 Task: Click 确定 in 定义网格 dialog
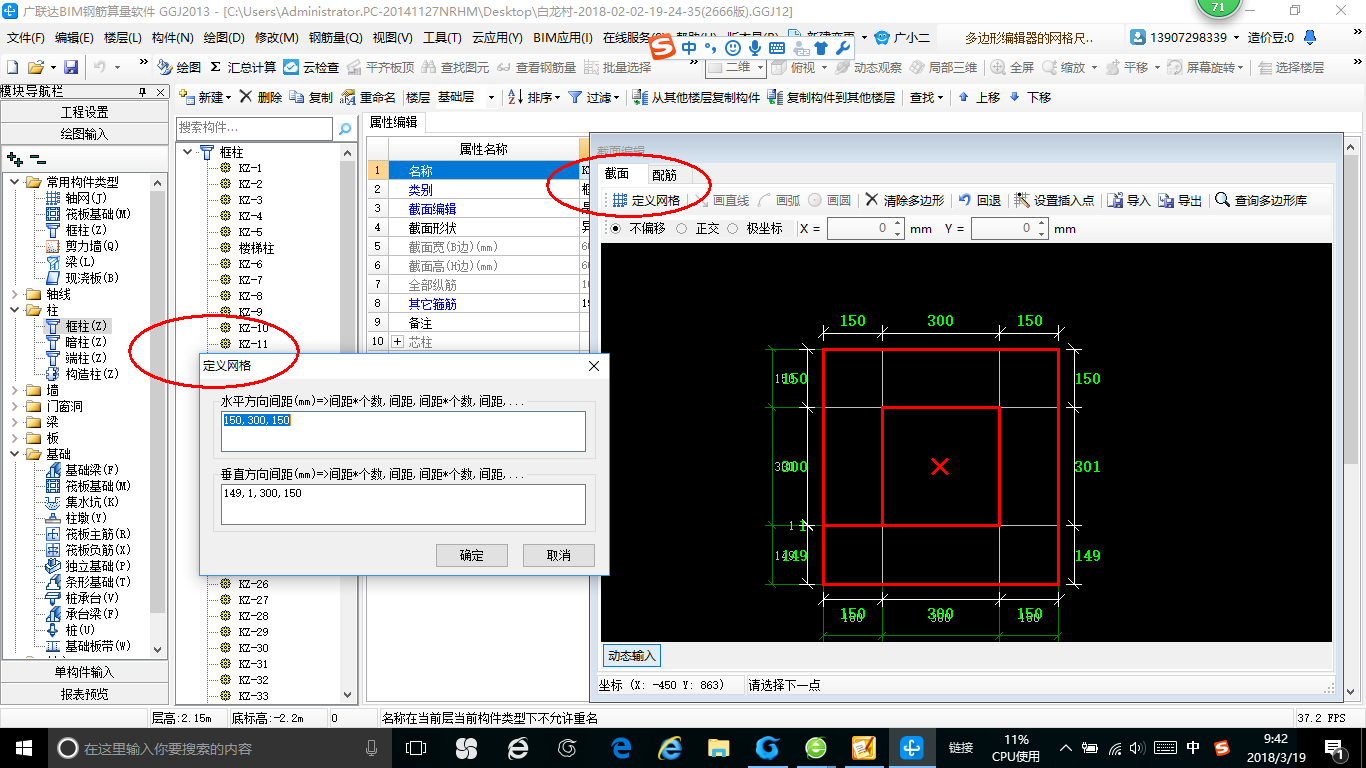(x=471, y=555)
